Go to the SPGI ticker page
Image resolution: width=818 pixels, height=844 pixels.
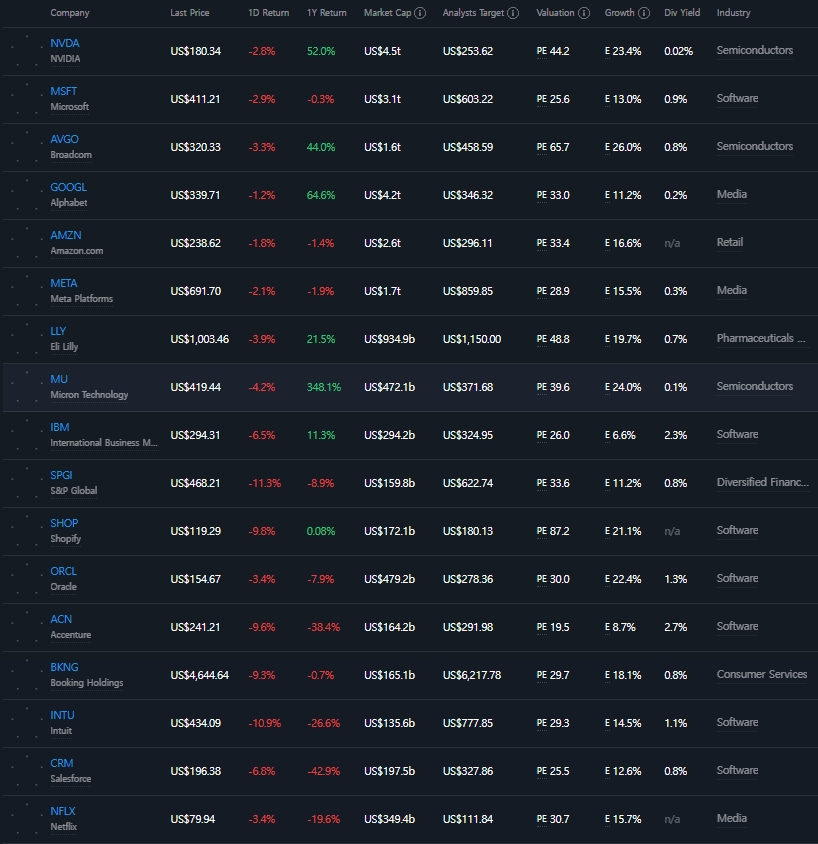click(x=61, y=475)
